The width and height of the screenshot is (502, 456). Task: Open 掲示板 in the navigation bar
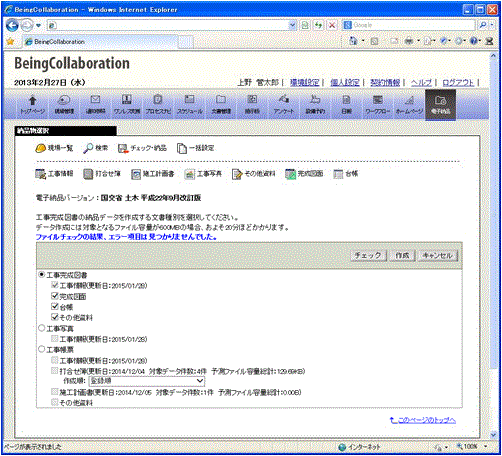252,104
